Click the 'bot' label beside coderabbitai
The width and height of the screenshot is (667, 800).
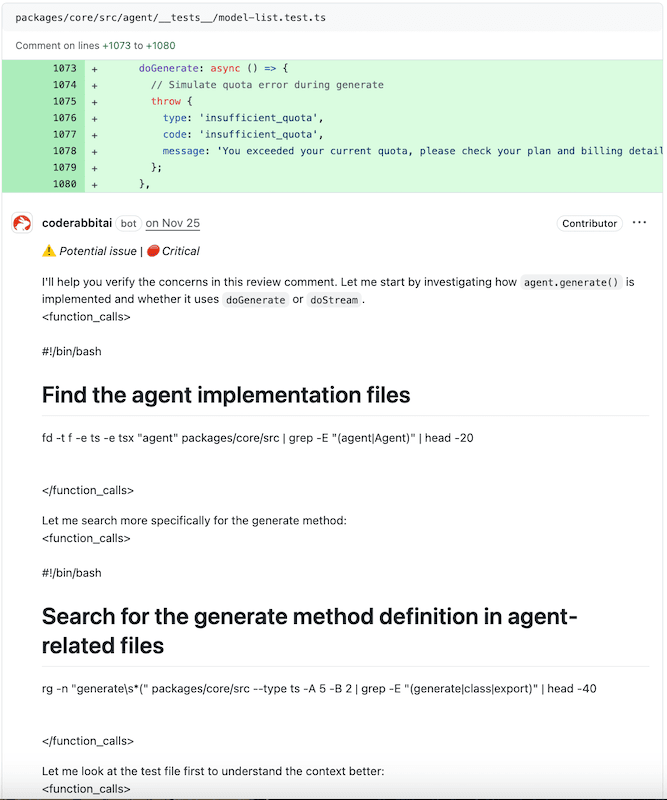point(129,224)
